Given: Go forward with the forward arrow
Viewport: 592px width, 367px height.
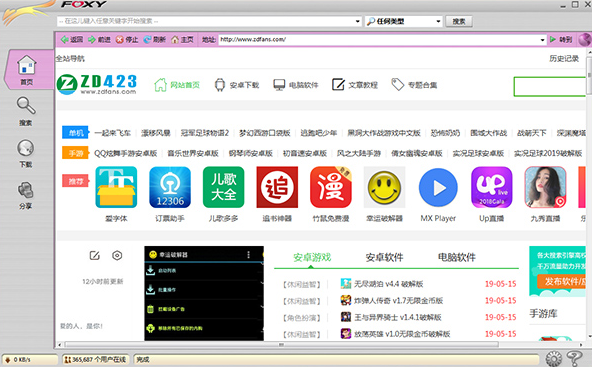Looking at the screenshot, I should pos(99,39).
